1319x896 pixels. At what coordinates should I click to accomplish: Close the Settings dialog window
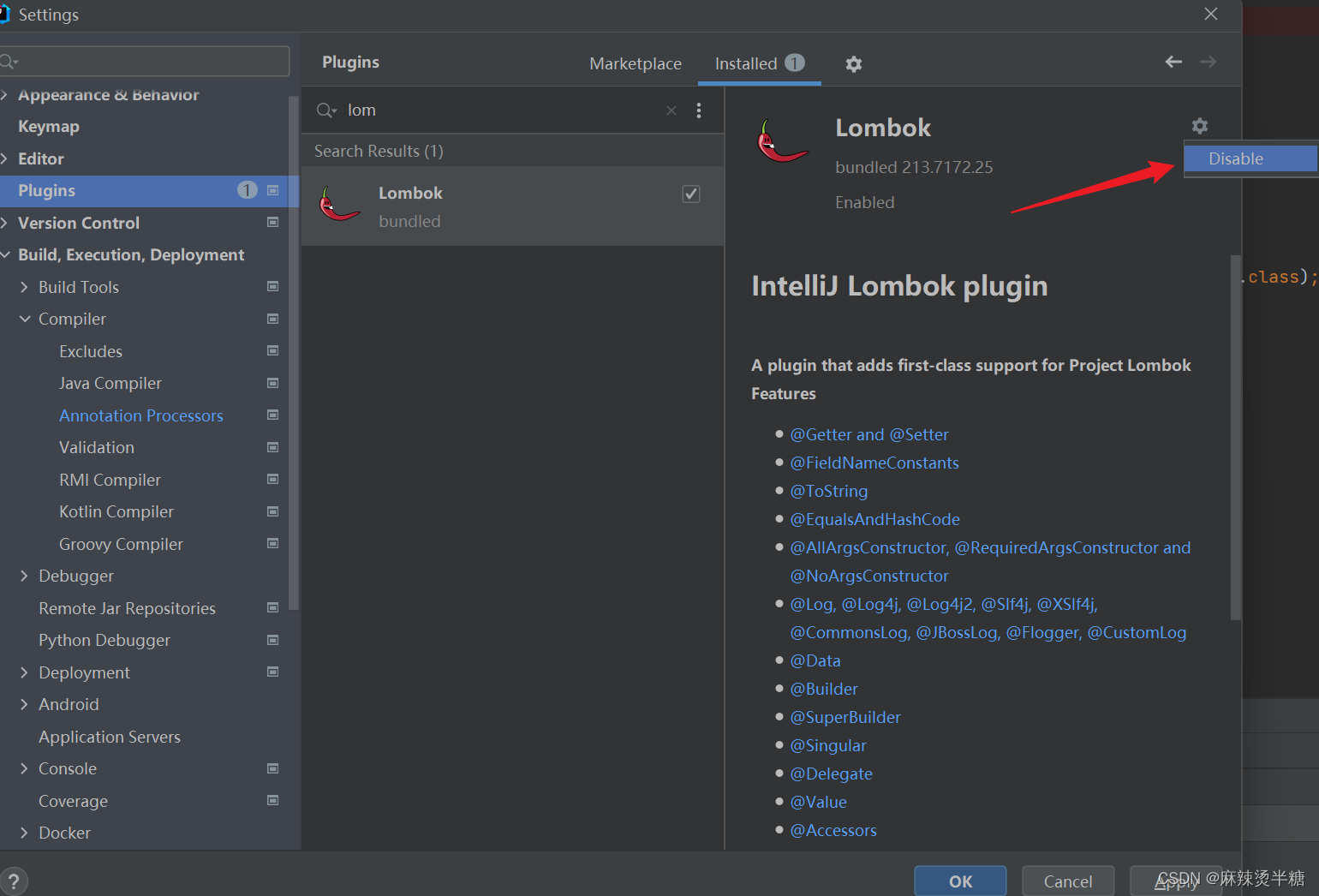pos(1211,14)
